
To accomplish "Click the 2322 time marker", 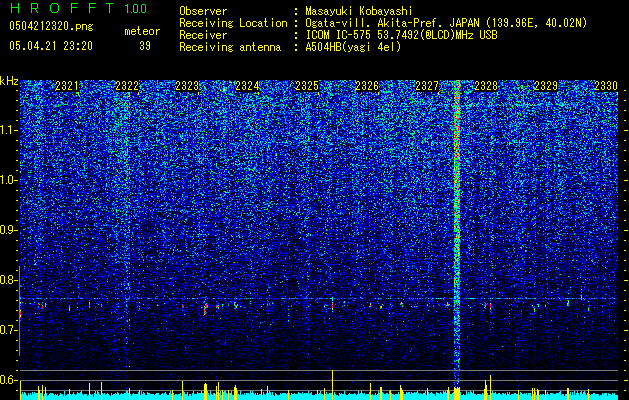I will 127,86.
